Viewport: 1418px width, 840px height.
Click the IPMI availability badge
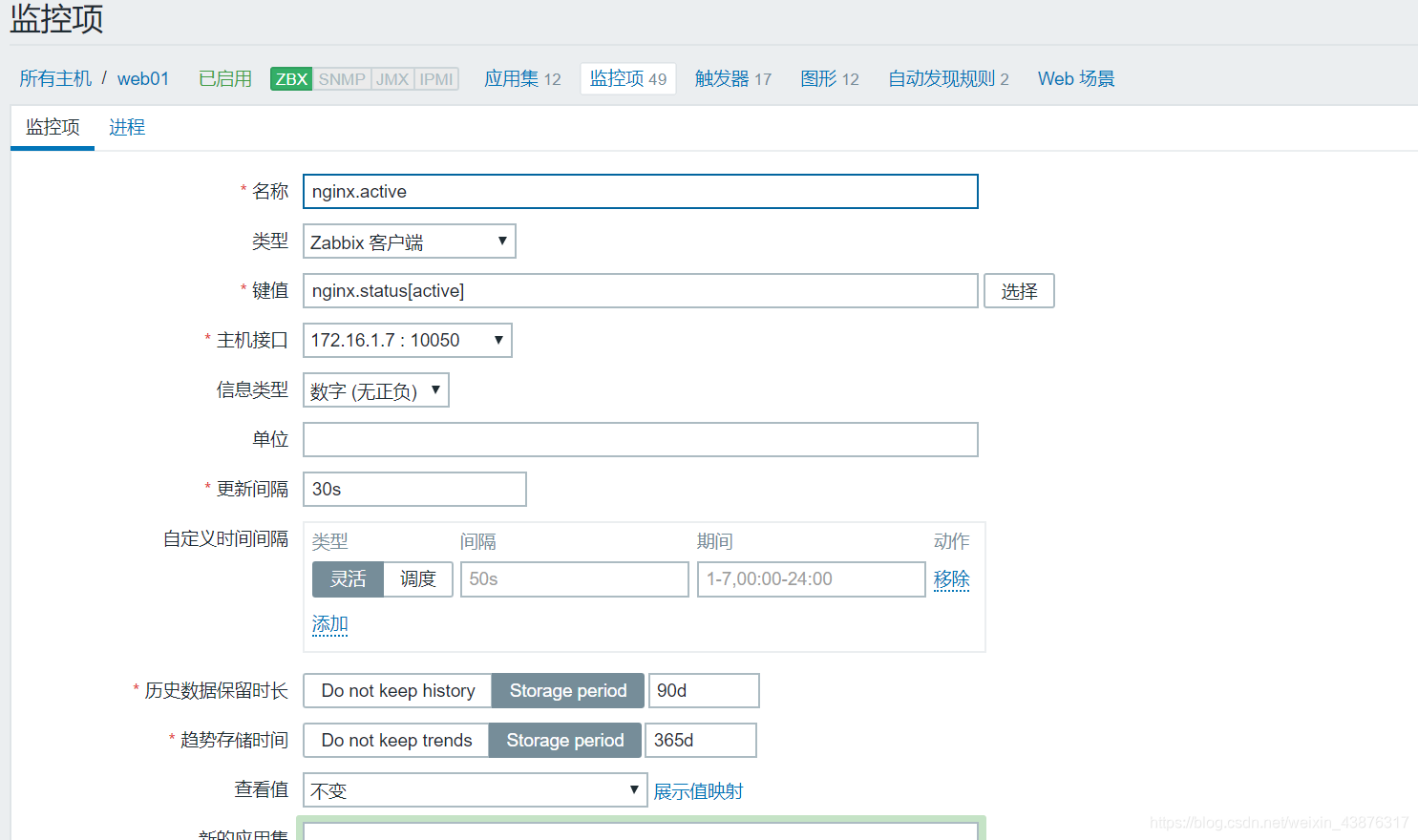436,79
